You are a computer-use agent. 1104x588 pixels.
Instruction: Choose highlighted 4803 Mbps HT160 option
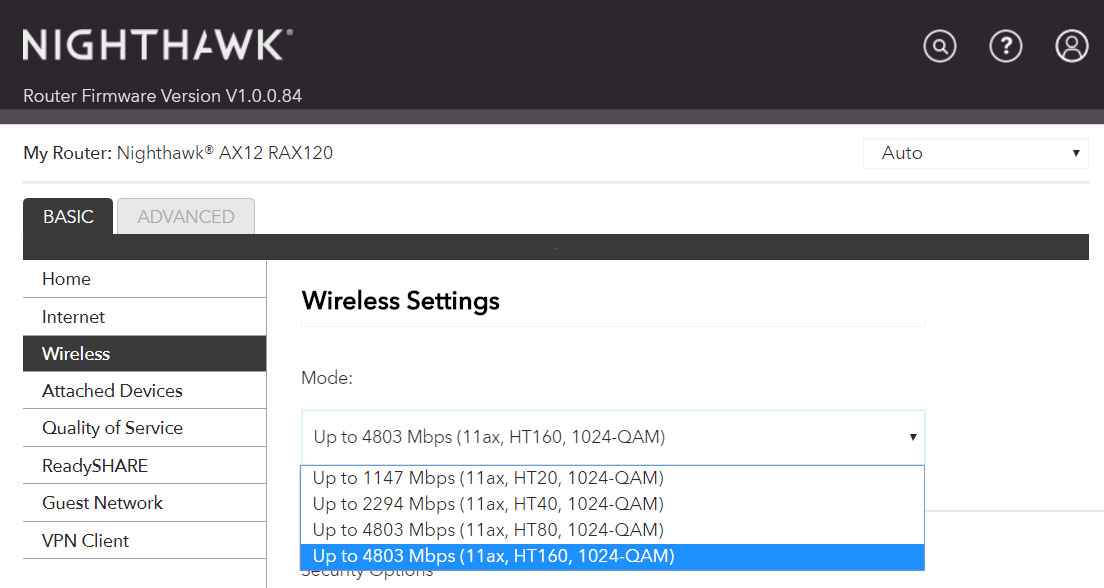[612, 556]
